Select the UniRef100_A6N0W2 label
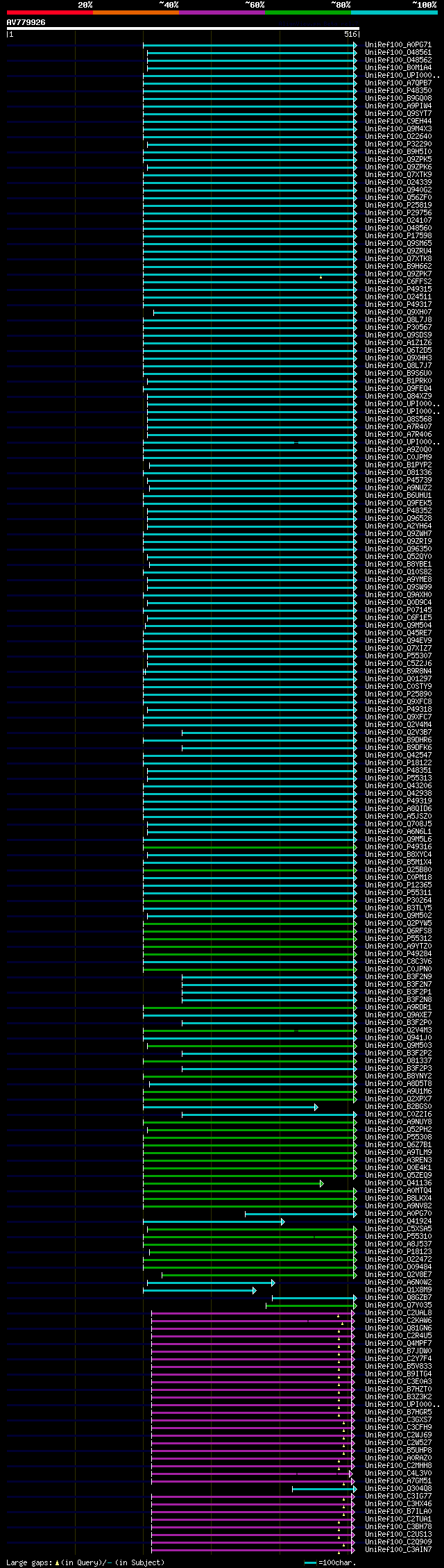 (398, 1283)
